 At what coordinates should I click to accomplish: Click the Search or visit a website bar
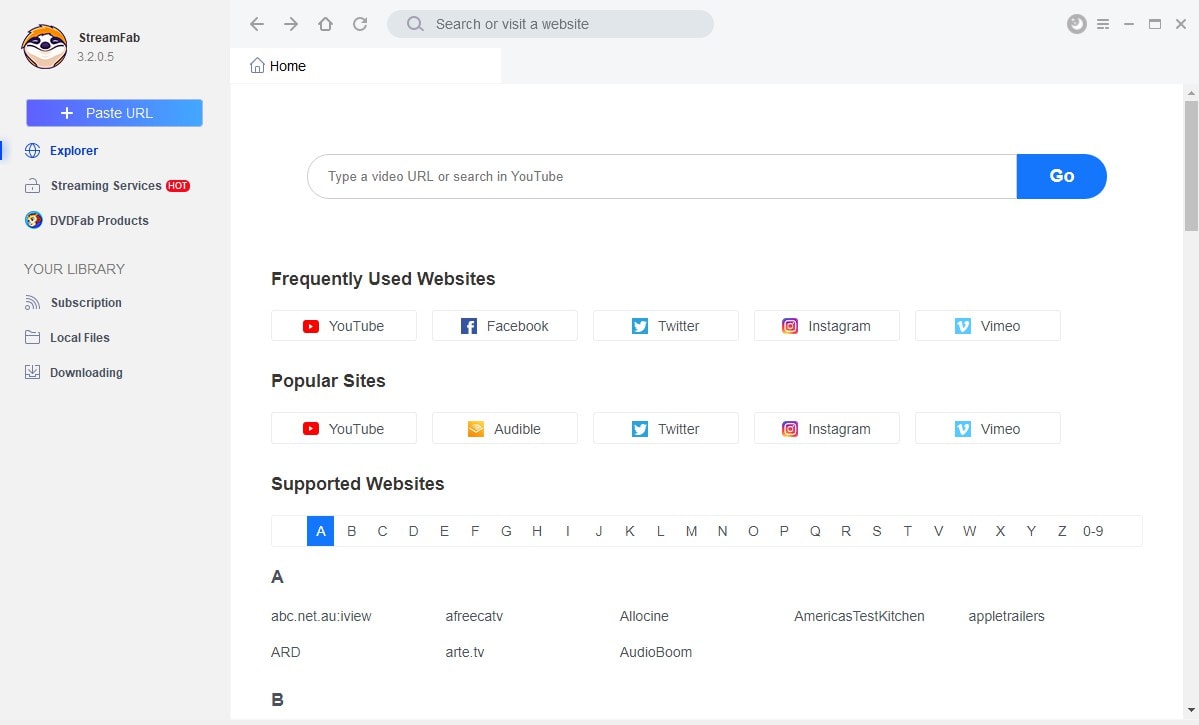click(550, 24)
